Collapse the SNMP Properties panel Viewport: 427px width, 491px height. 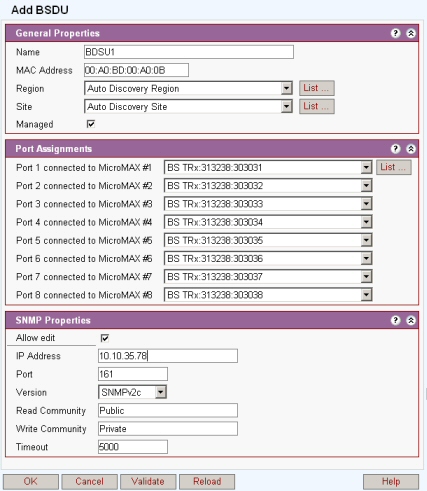pyautogui.click(x=411, y=320)
